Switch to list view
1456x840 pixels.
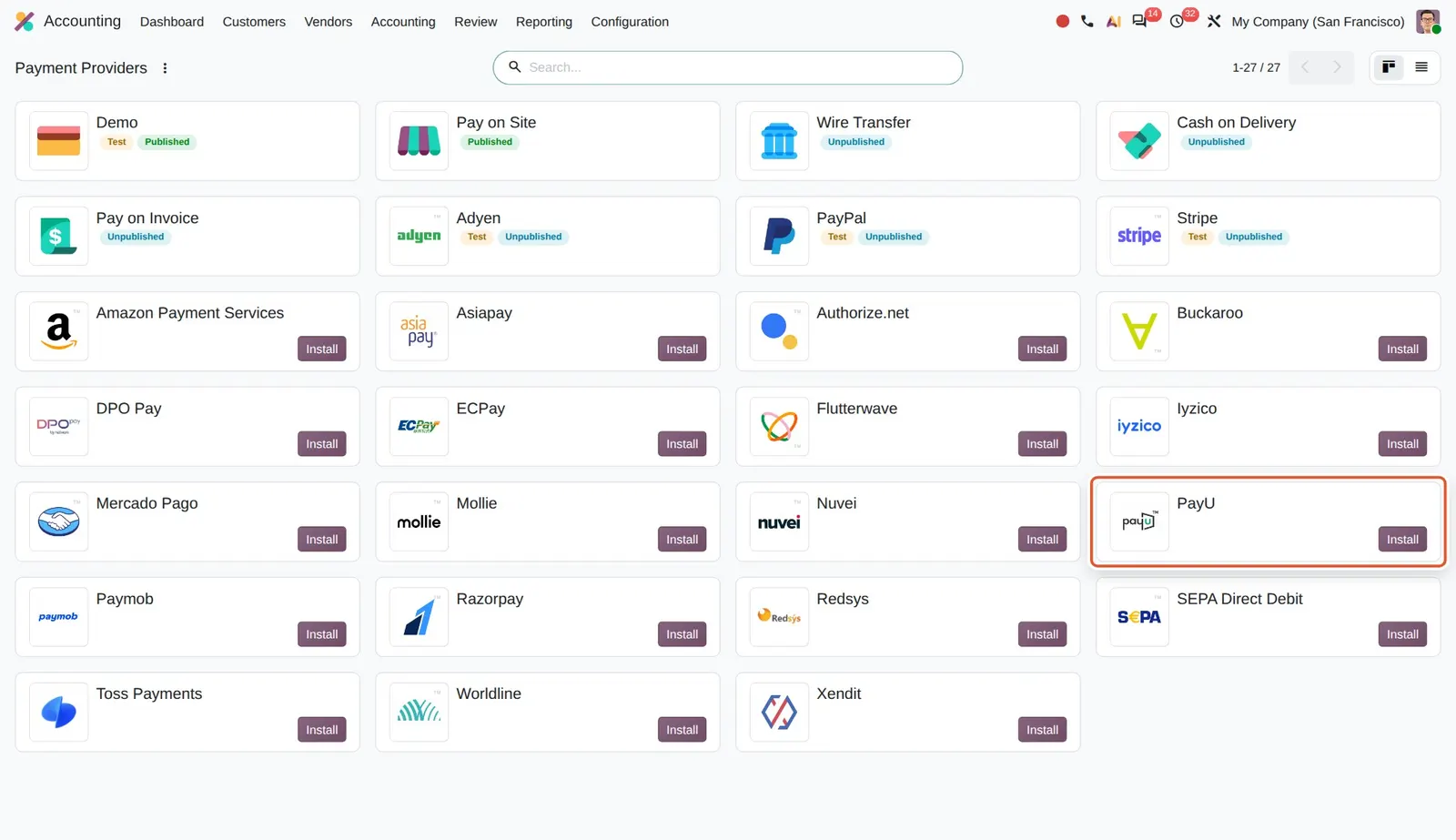point(1421,67)
